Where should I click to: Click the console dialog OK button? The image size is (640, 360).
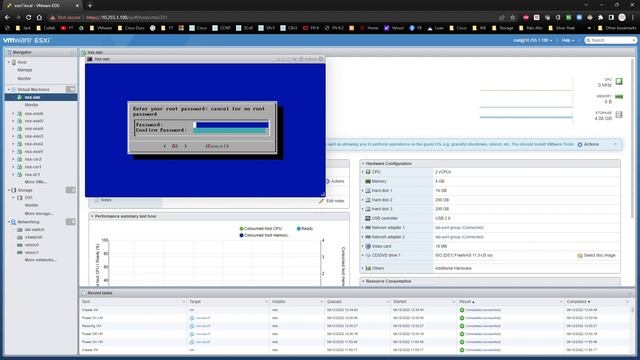pyautogui.click(x=175, y=146)
